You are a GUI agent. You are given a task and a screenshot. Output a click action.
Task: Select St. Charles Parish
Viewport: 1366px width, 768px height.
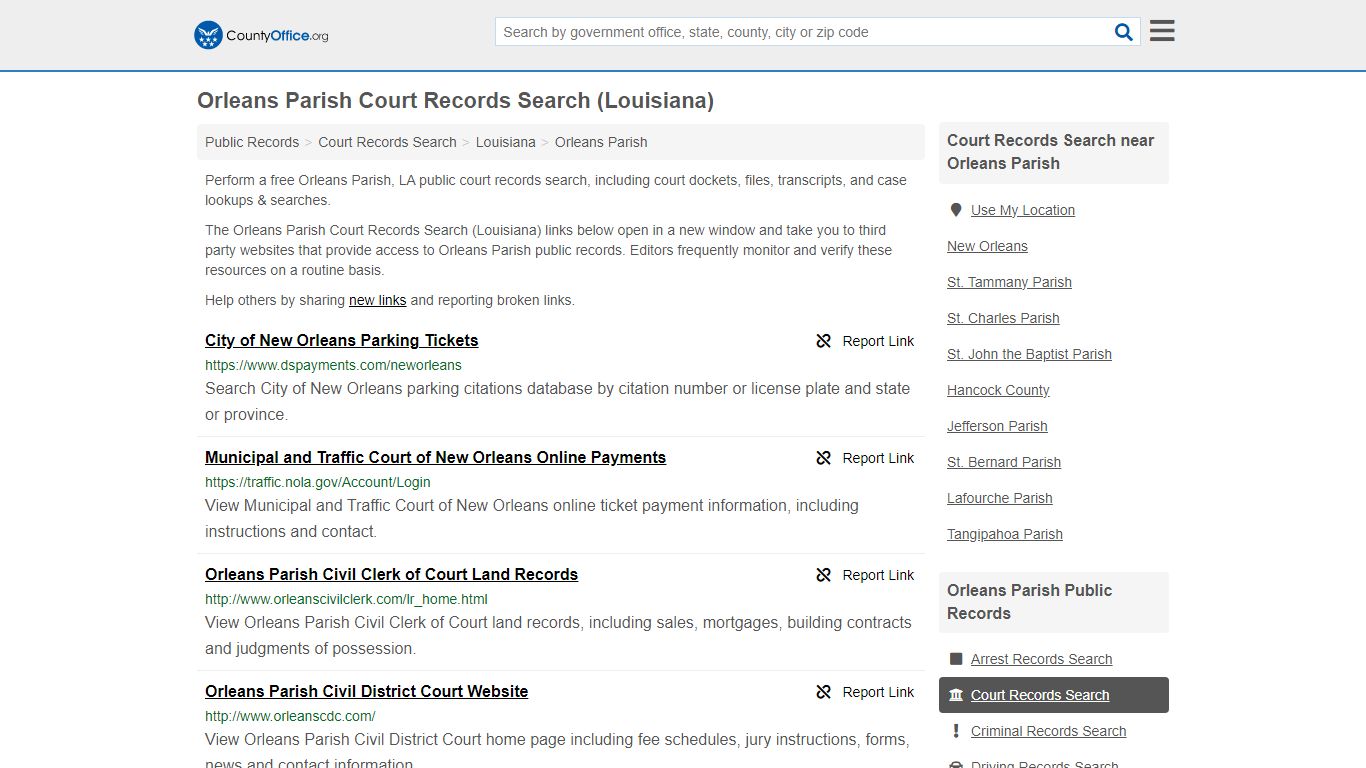click(1003, 318)
